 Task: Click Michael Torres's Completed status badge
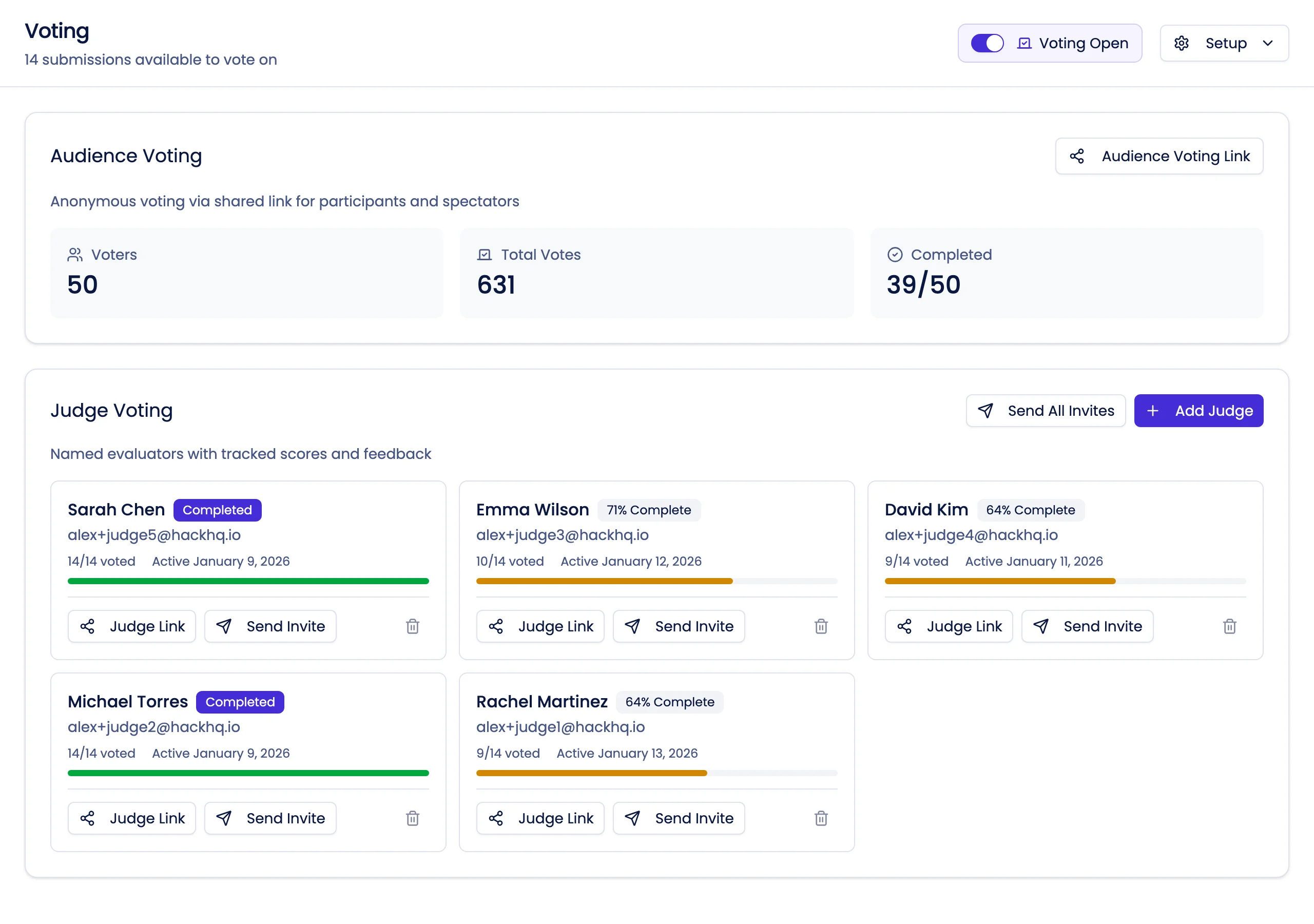click(240, 702)
